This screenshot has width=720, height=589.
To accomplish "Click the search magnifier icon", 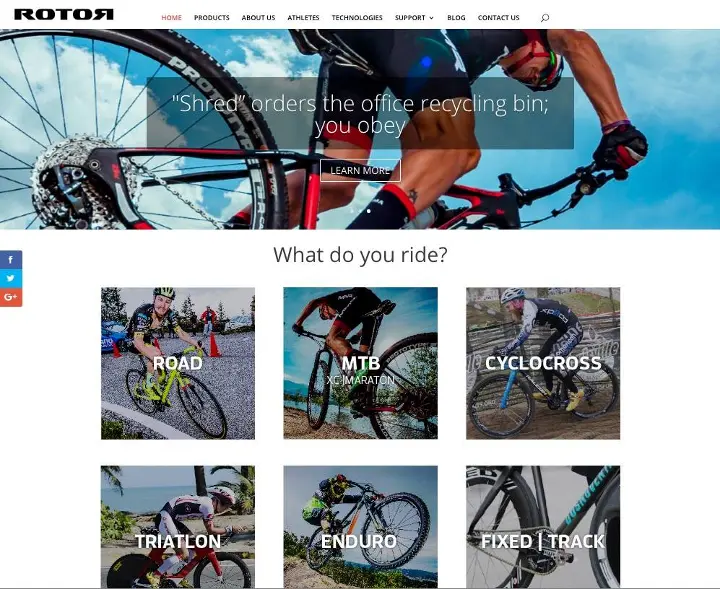I will tap(545, 18).
